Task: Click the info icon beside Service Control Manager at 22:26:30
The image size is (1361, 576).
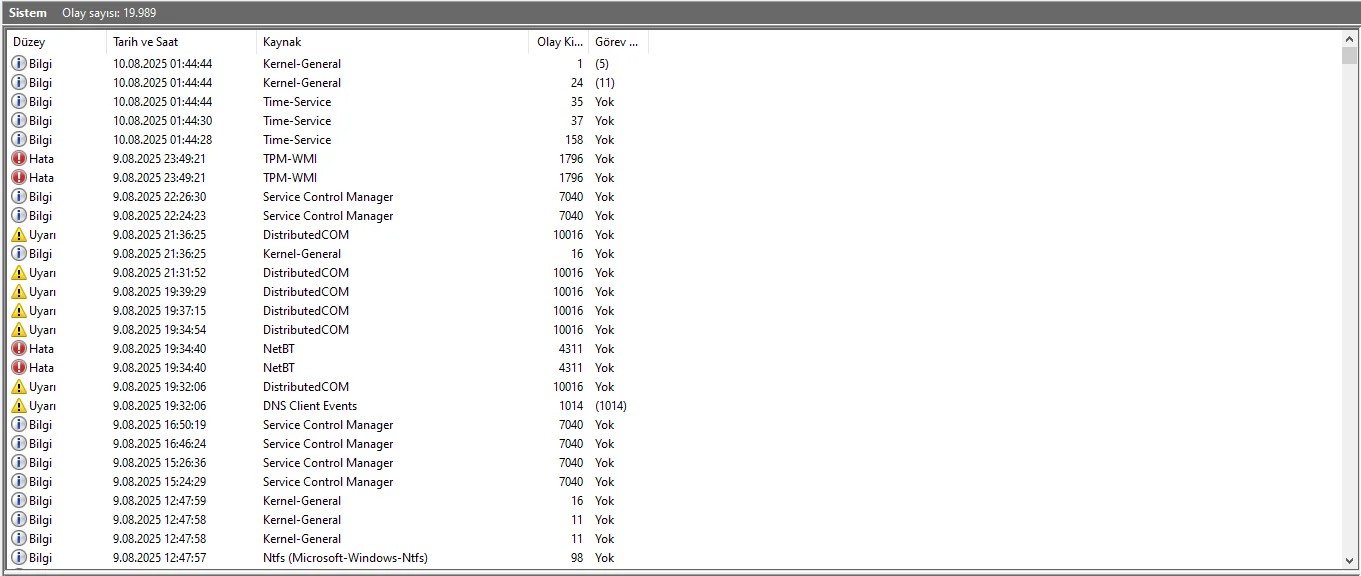Action: tap(18, 196)
